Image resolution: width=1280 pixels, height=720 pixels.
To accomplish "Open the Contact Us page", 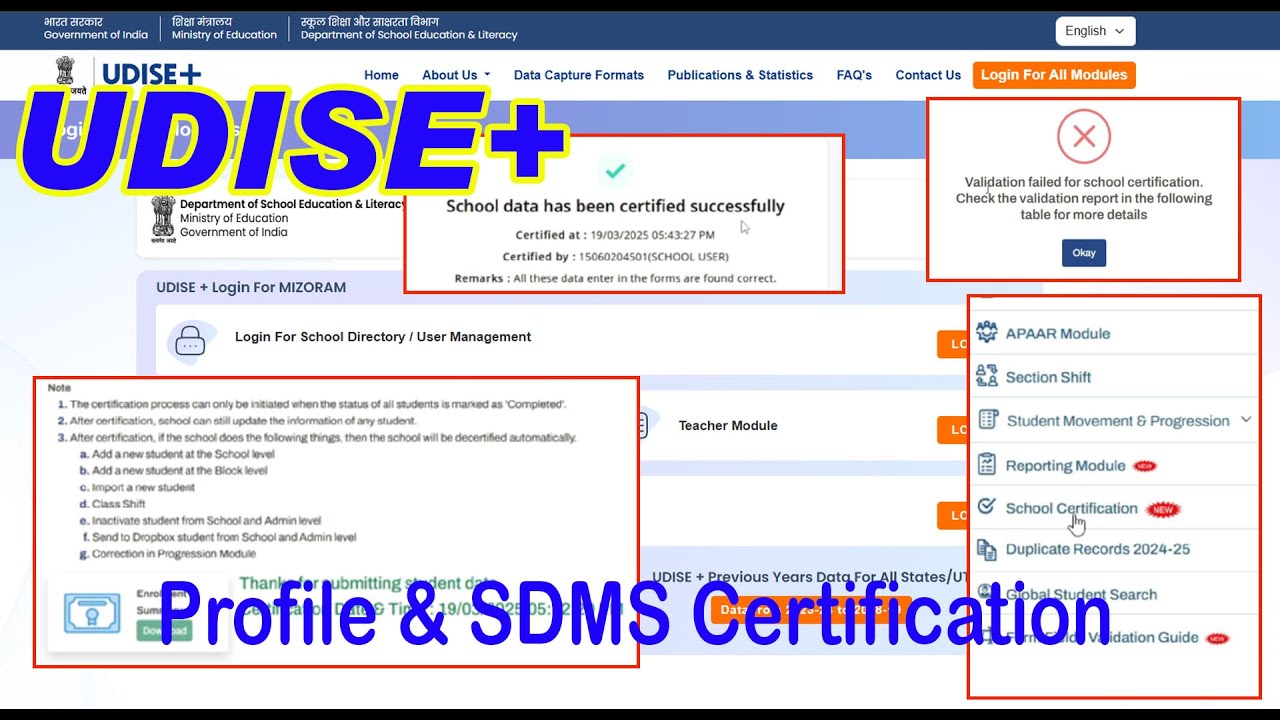I will (928, 75).
